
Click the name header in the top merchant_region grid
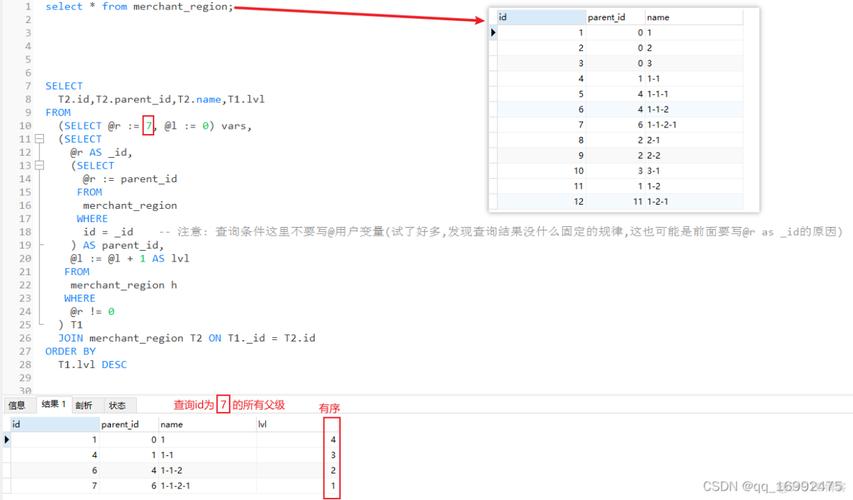pyautogui.click(x=694, y=17)
